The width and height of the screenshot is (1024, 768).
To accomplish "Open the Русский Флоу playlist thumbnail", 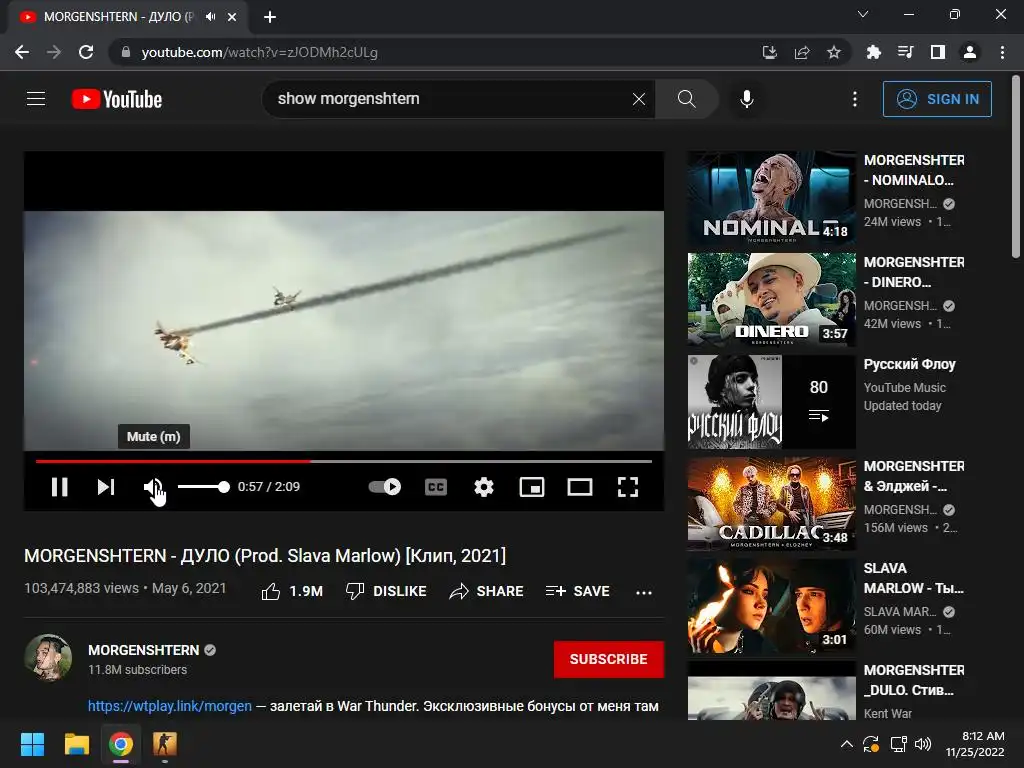I will 771,402.
